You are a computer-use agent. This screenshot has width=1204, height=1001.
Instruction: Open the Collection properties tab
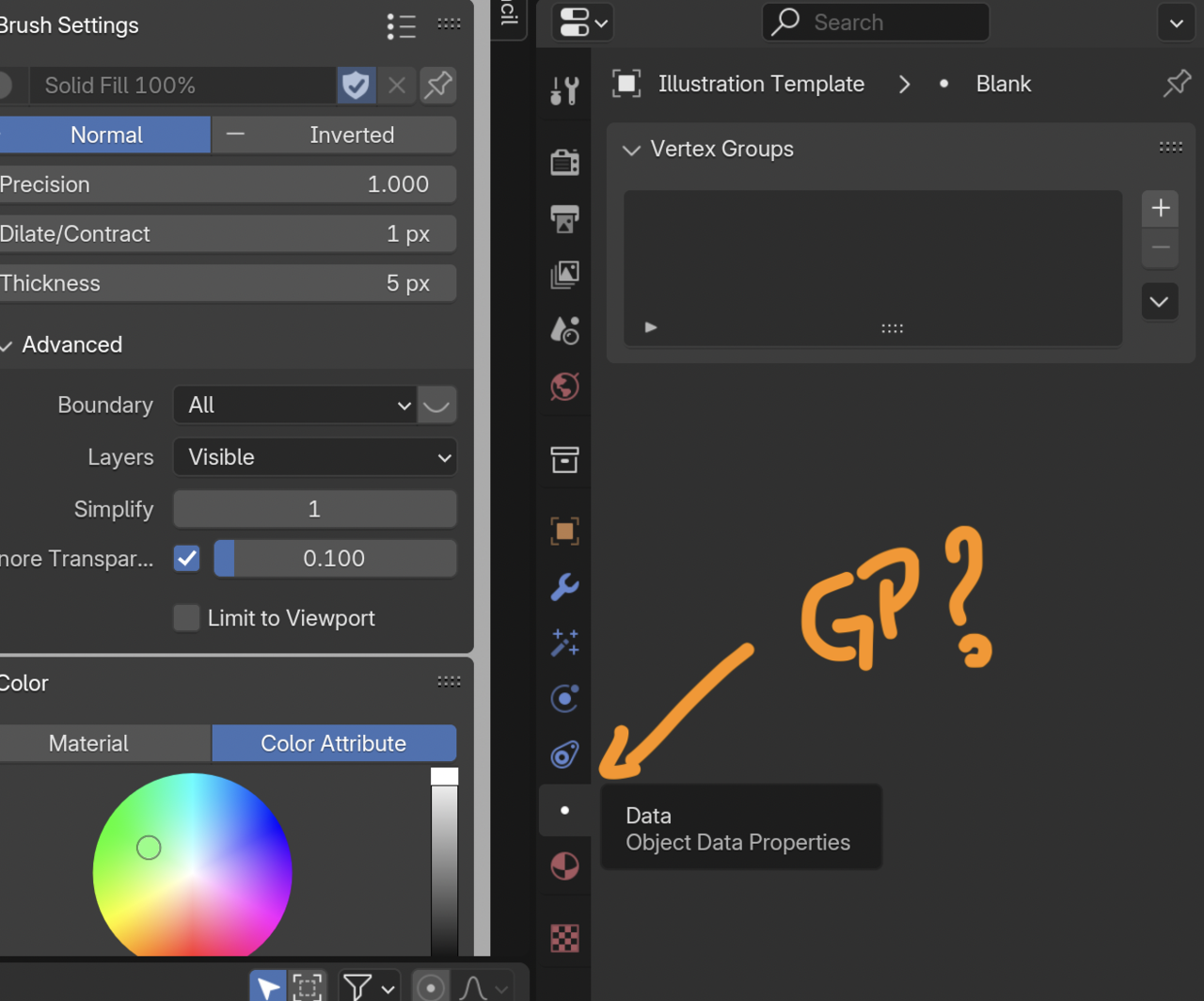(564, 459)
